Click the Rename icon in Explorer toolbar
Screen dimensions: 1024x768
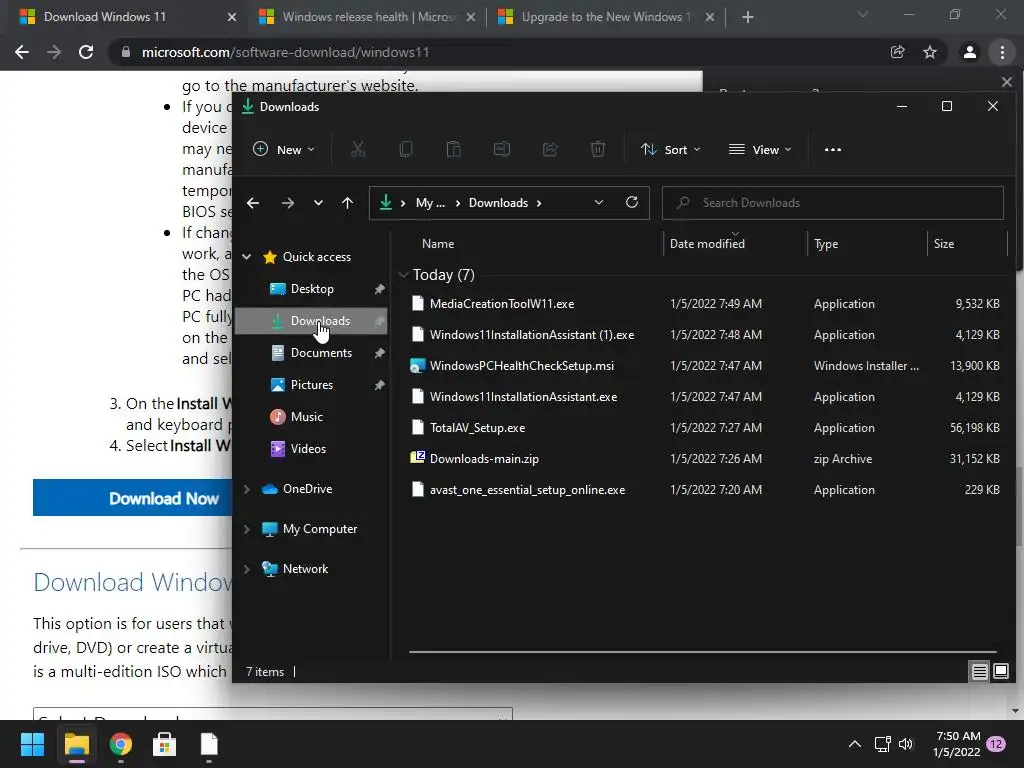[x=502, y=150]
